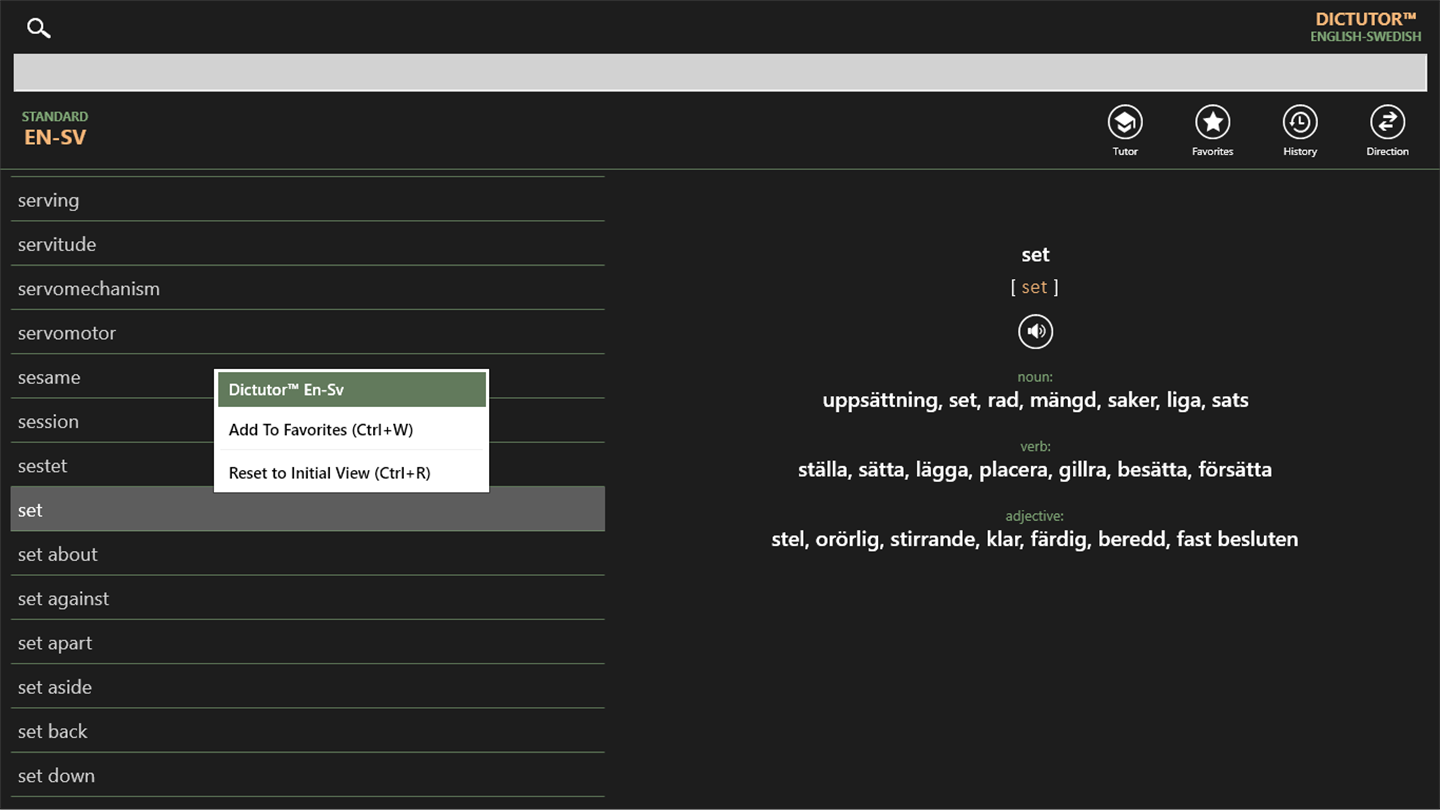Open the entry "set down"

tap(308, 775)
